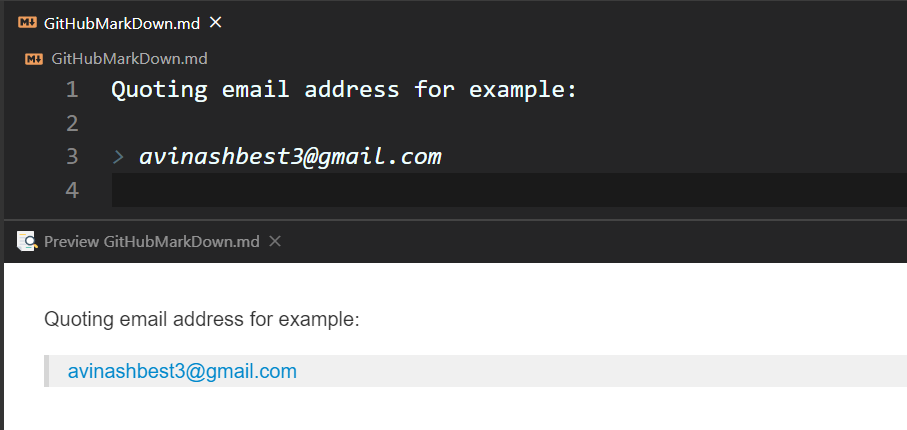Click the Markdown icon in the breadcrumb
Image resolution: width=907 pixels, height=430 pixels.
coord(34,58)
